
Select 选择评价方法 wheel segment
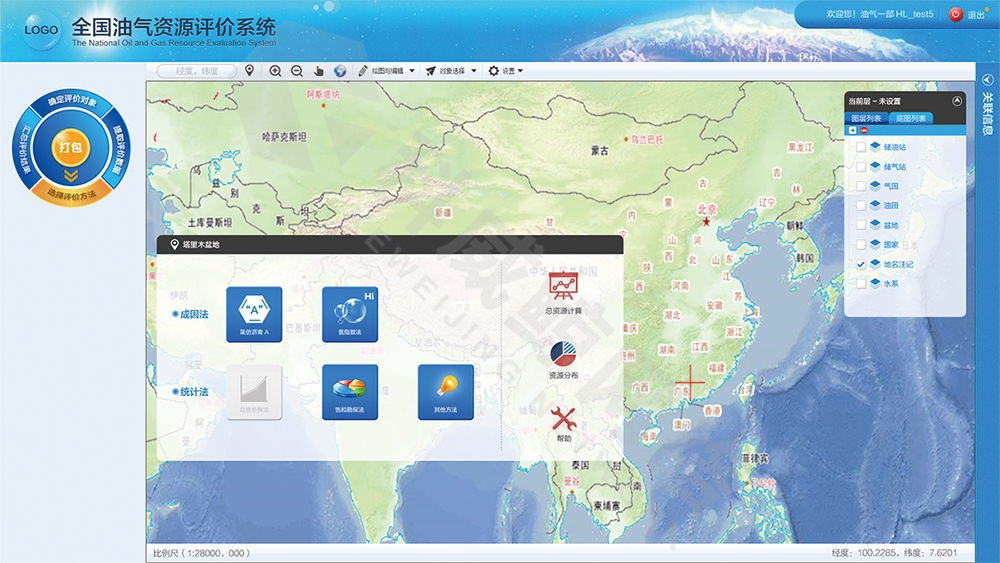click(71, 194)
